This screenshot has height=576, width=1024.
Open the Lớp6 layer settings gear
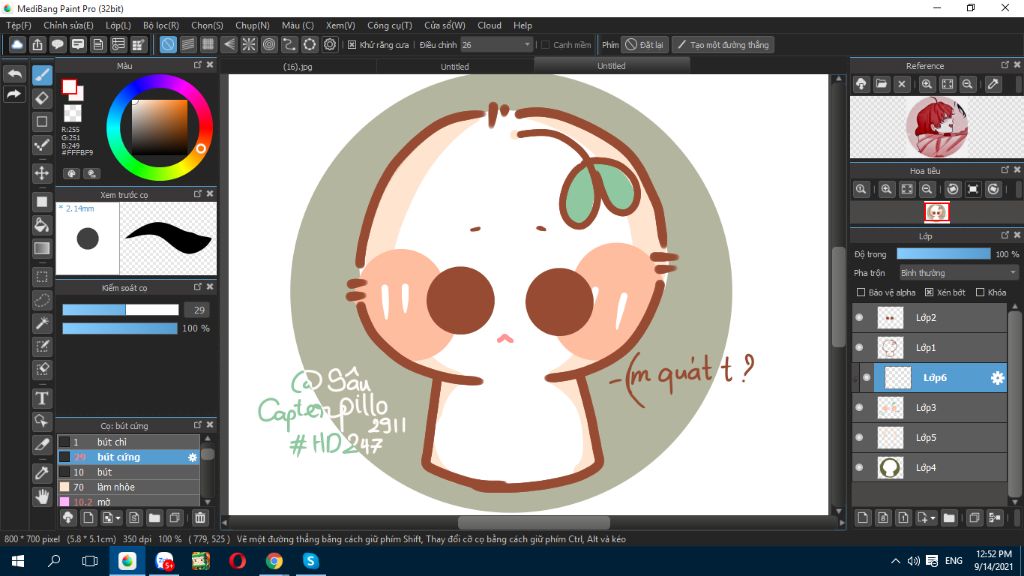click(997, 377)
